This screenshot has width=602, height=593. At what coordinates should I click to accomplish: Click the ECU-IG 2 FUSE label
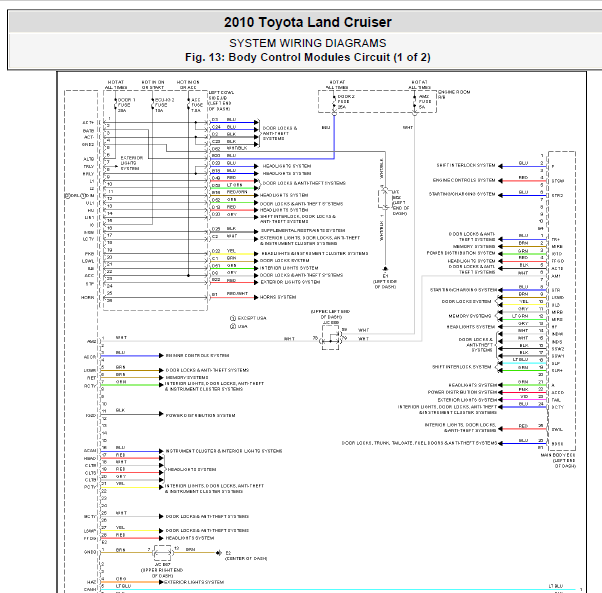point(164,105)
